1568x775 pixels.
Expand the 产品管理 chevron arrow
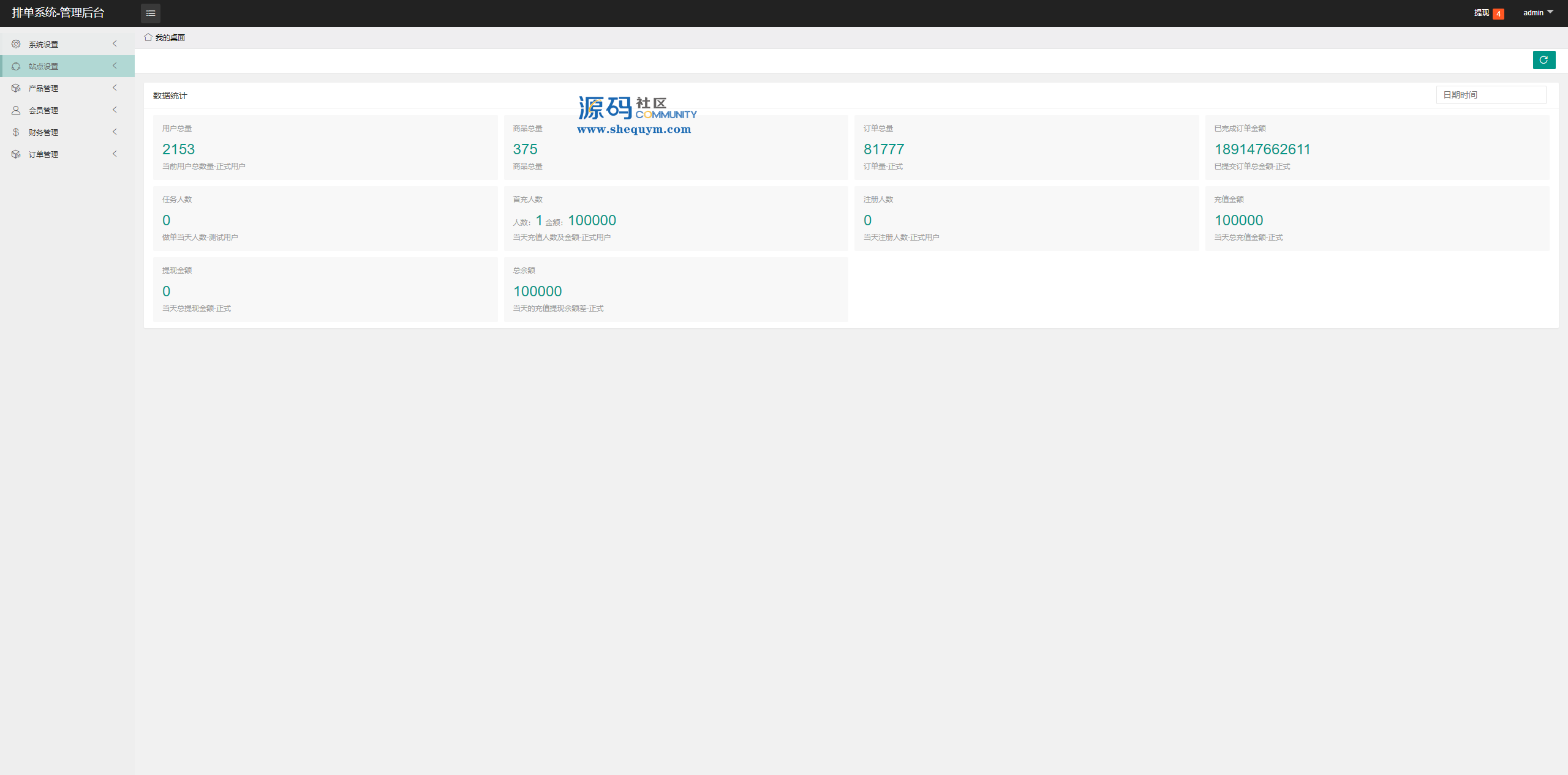pos(115,88)
